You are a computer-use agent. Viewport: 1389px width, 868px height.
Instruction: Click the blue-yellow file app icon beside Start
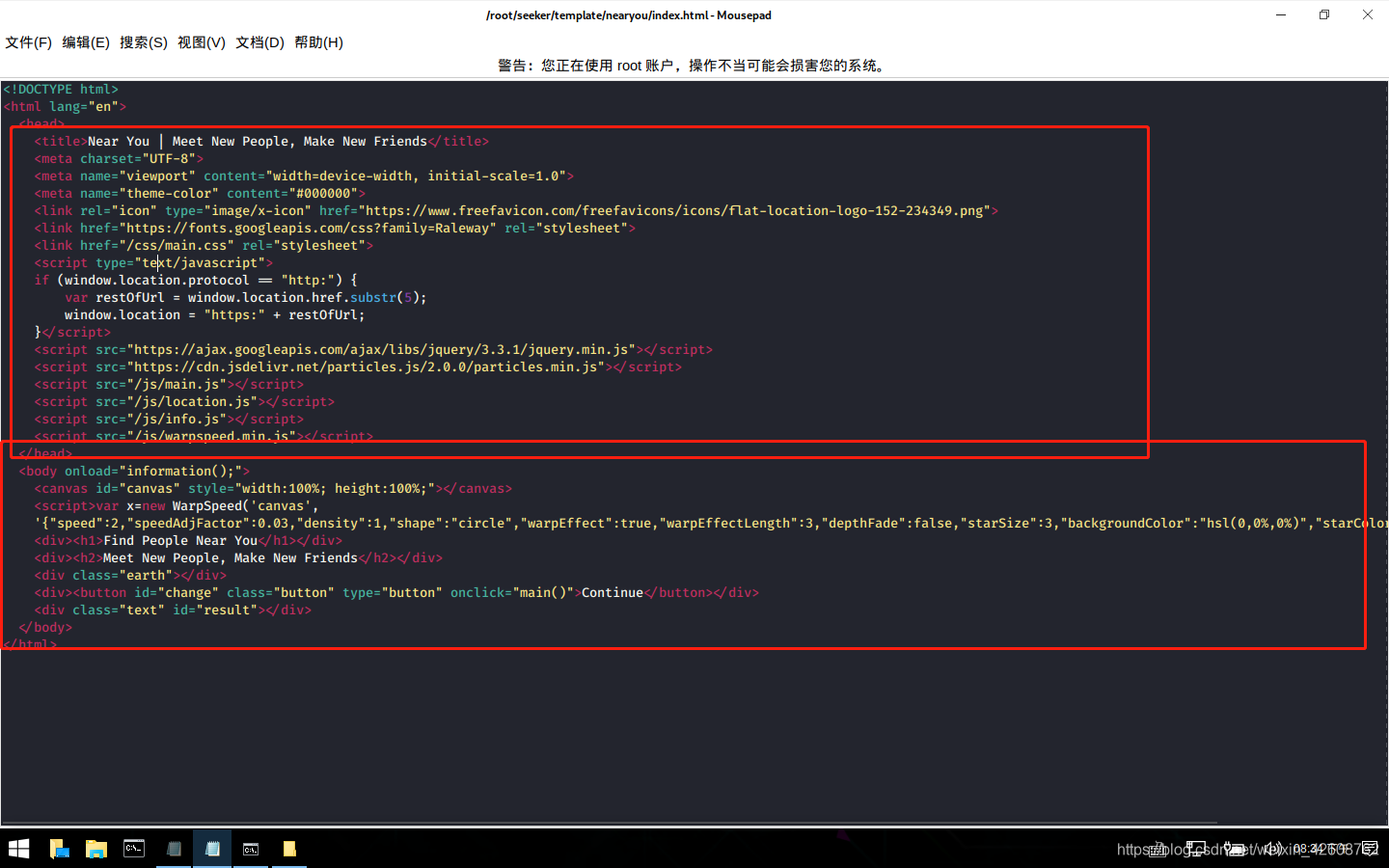[59, 849]
